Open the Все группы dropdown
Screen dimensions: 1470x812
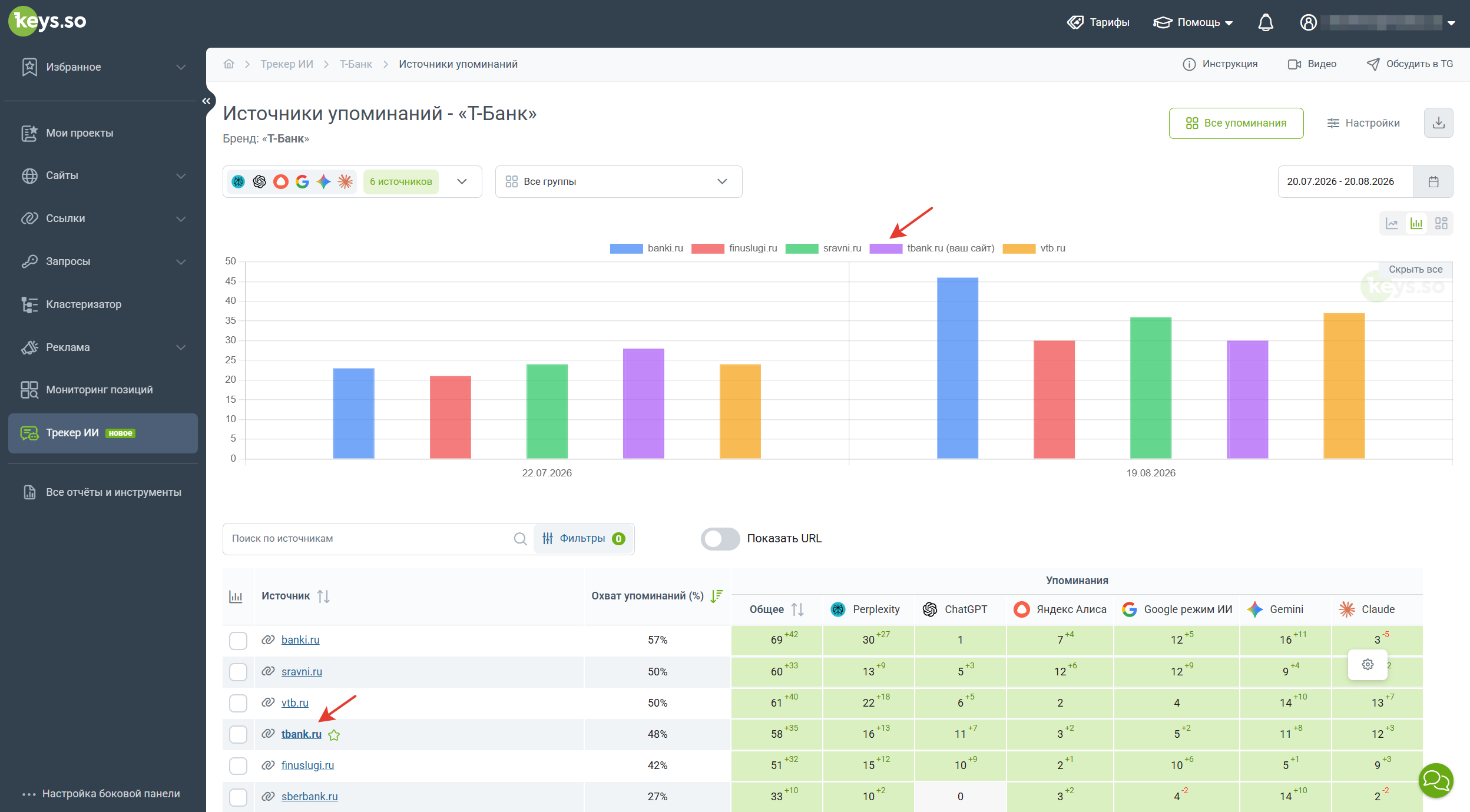pos(618,181)
